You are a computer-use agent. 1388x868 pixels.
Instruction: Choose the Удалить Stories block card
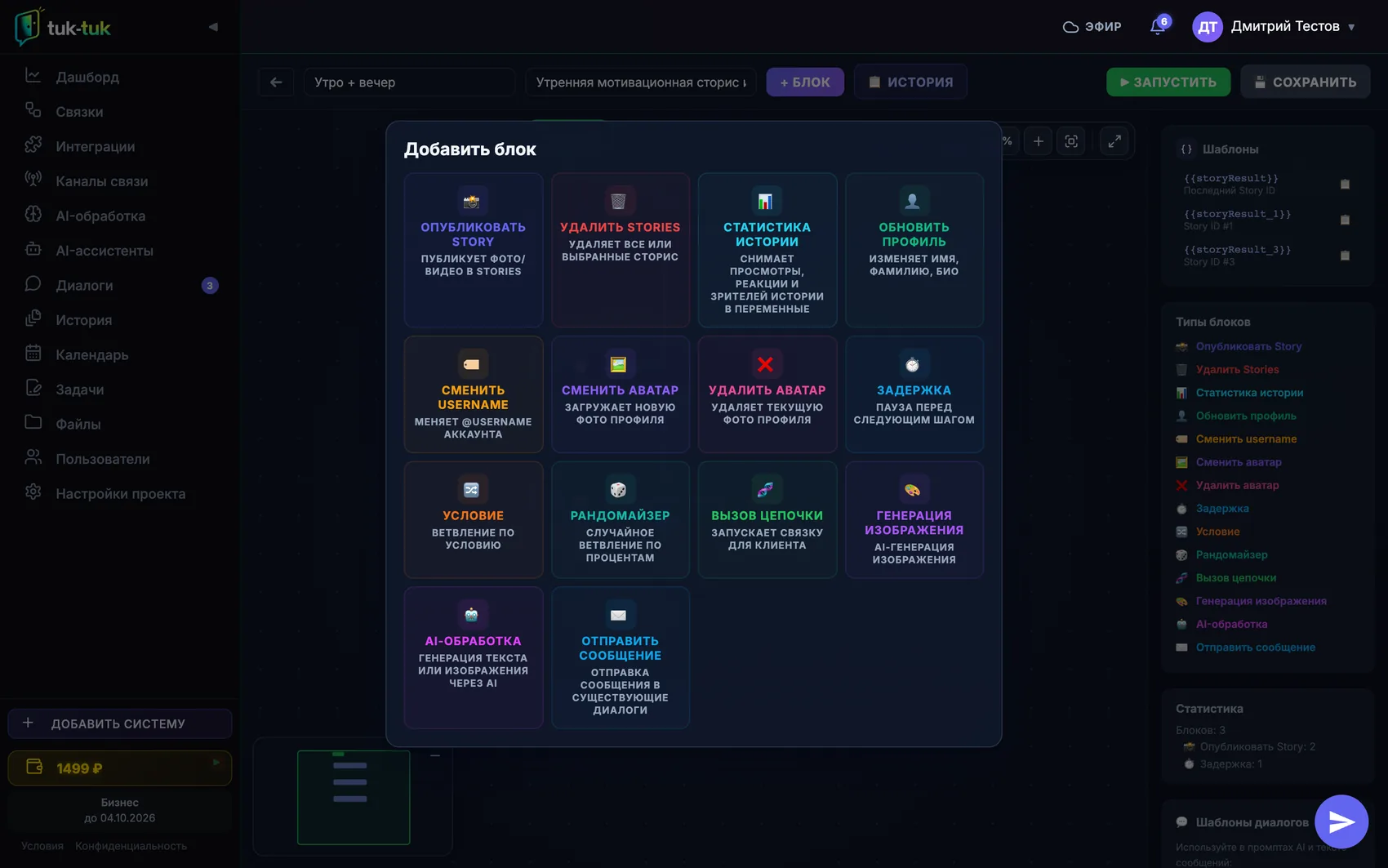click(x=620, y=250)
